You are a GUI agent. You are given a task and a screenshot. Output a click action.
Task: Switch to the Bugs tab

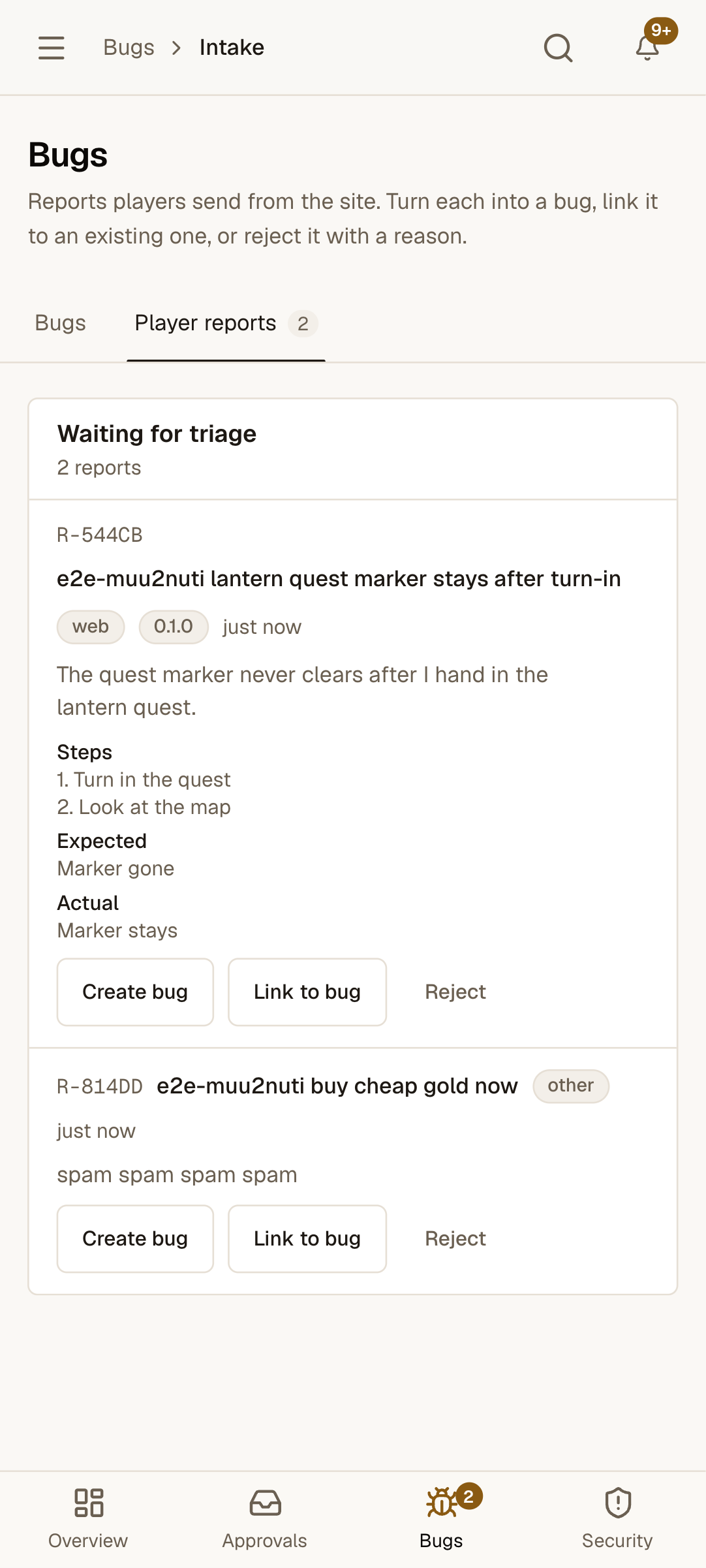[60, 323]
